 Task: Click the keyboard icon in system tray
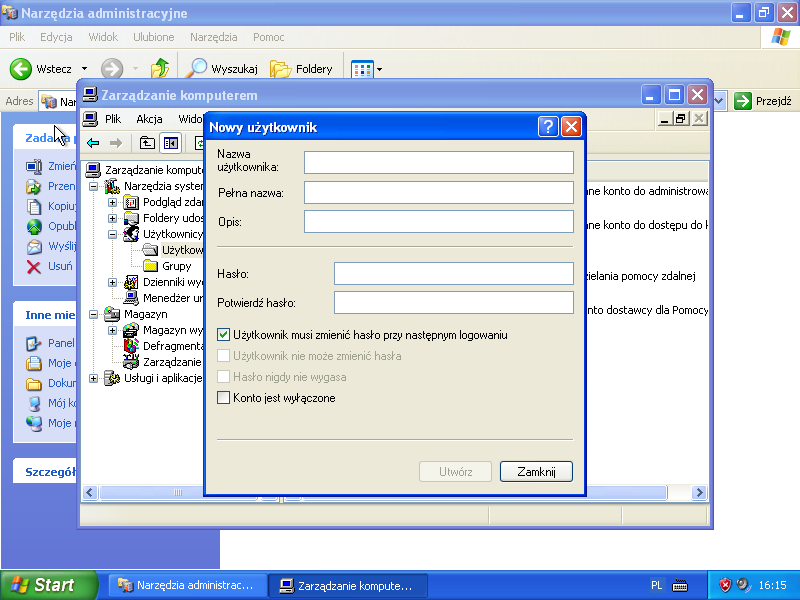(x=681, y=585)
